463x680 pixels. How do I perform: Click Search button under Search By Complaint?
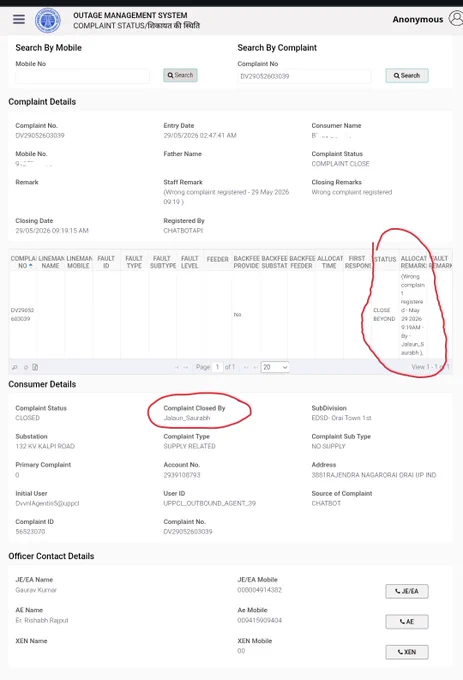click(407, 75)
